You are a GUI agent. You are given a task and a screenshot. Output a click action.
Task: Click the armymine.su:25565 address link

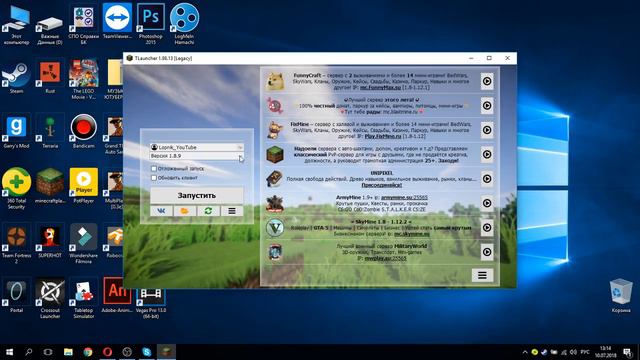point(404,198)
